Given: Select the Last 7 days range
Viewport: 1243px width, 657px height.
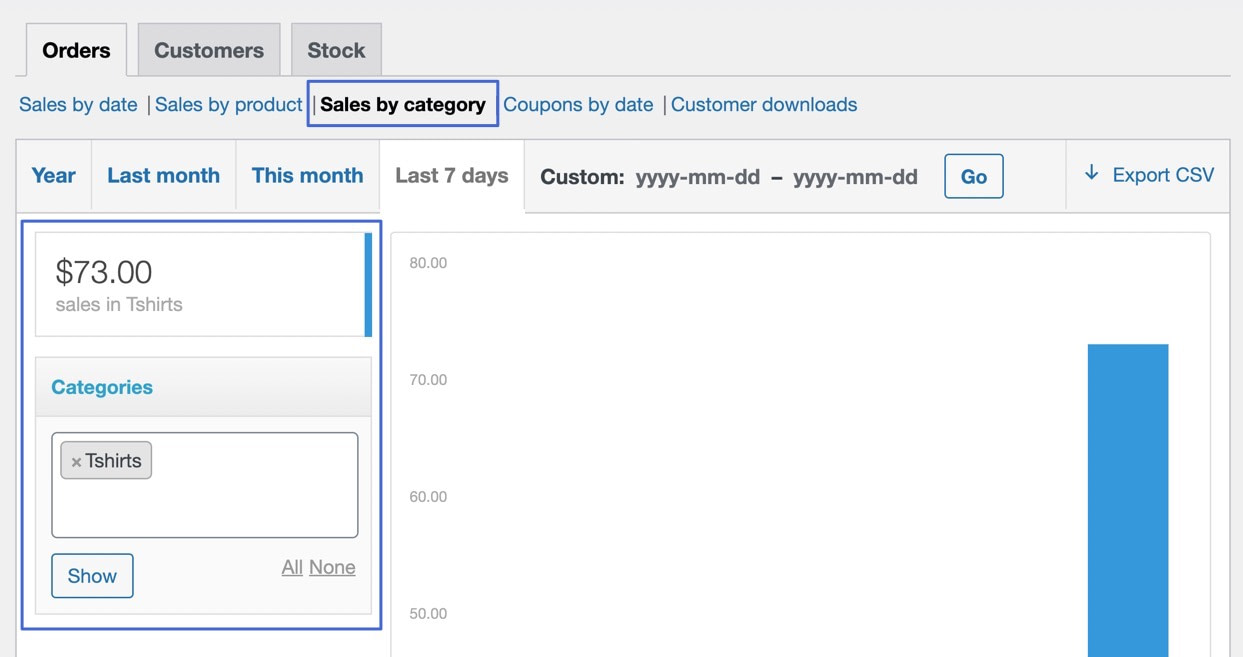Looking at the screenshot, I should [451, 176].
